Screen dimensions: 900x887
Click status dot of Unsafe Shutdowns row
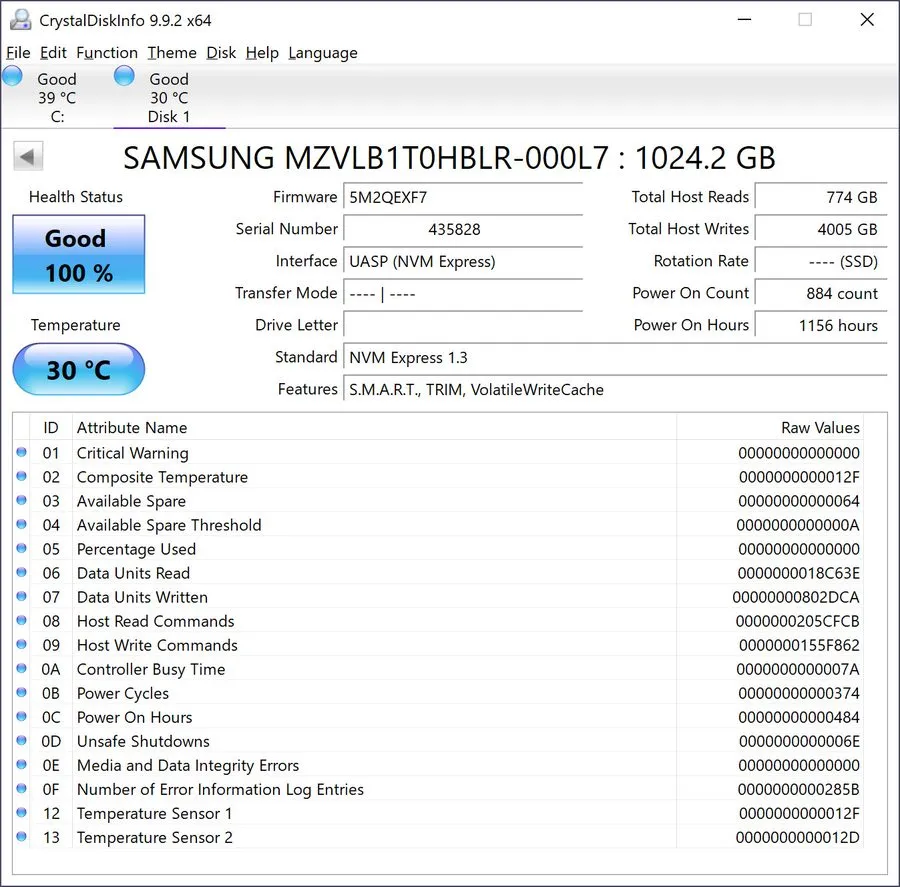coord(21,741)
